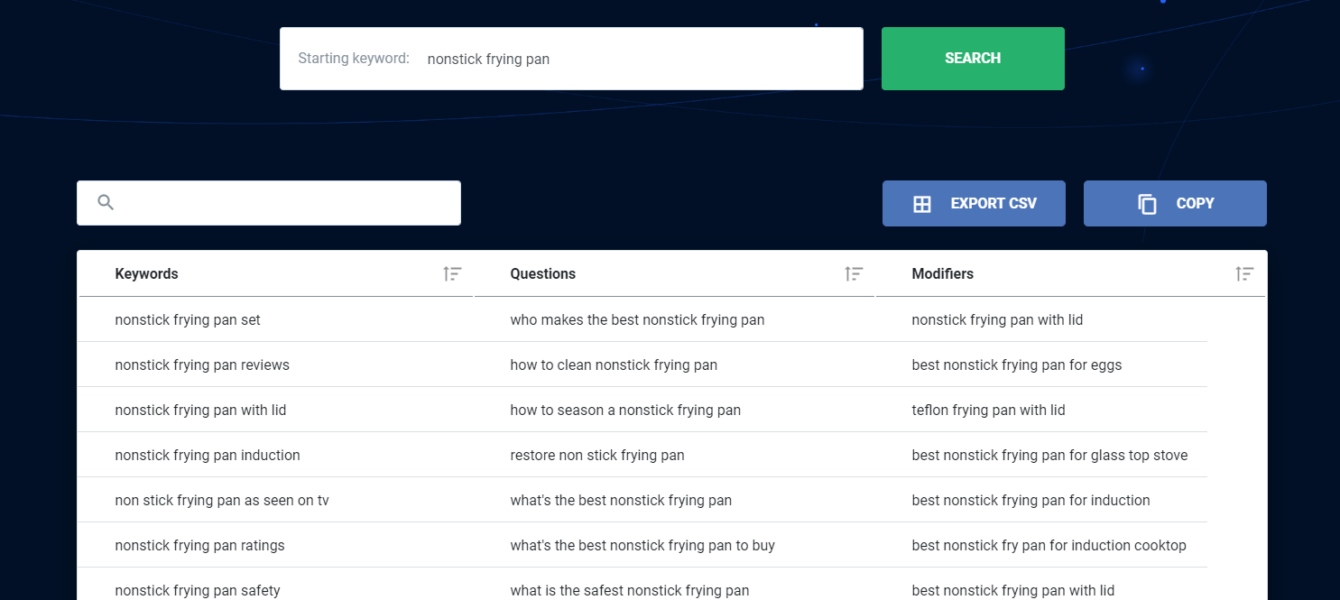Select the modifier 'teflon frying pan with lid'
The width and height of the screenshot is (1340, 600).
click(988, 409)
